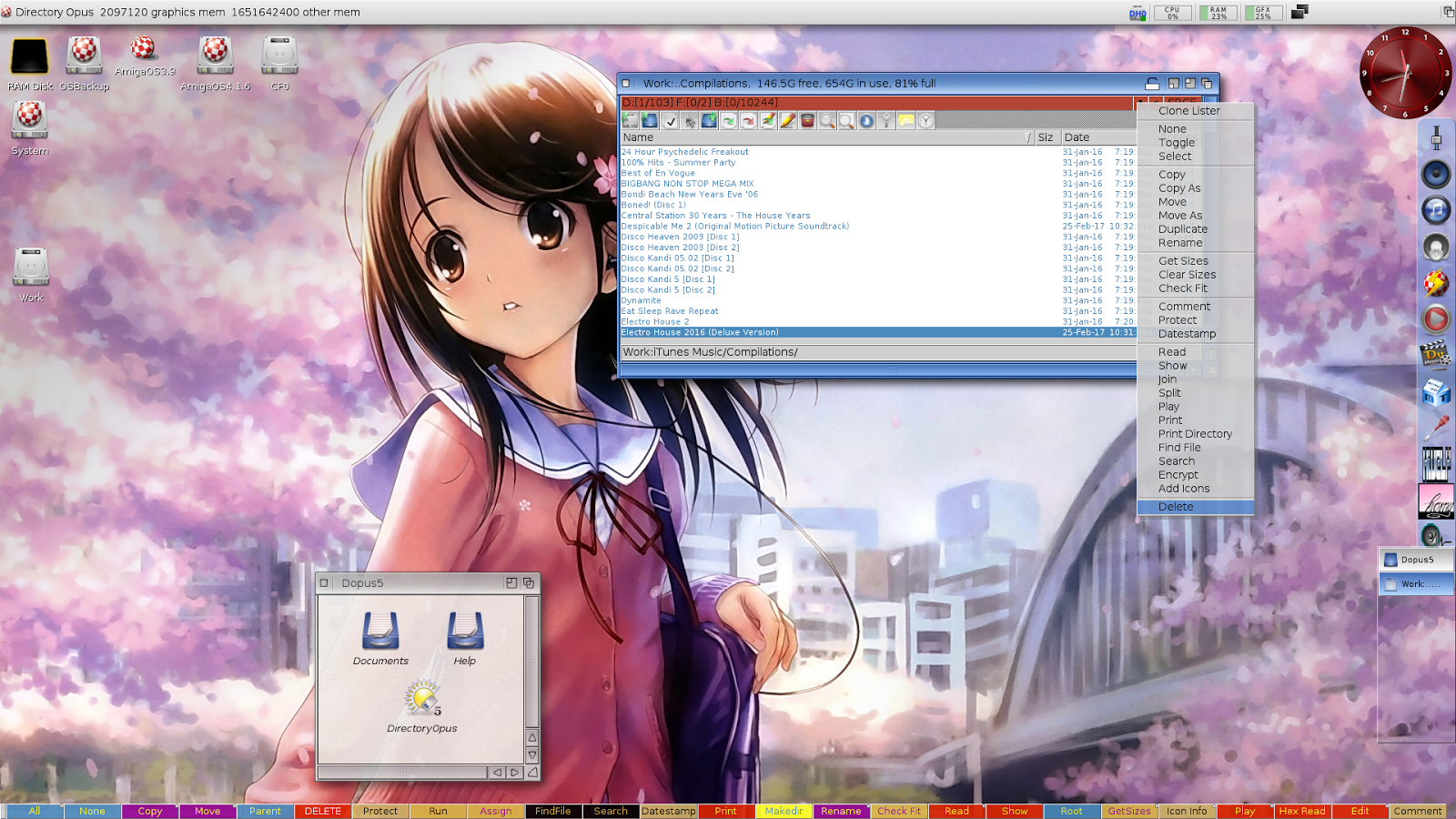
Task: Click the GetSizes button in button bank
Action: 1129,811
